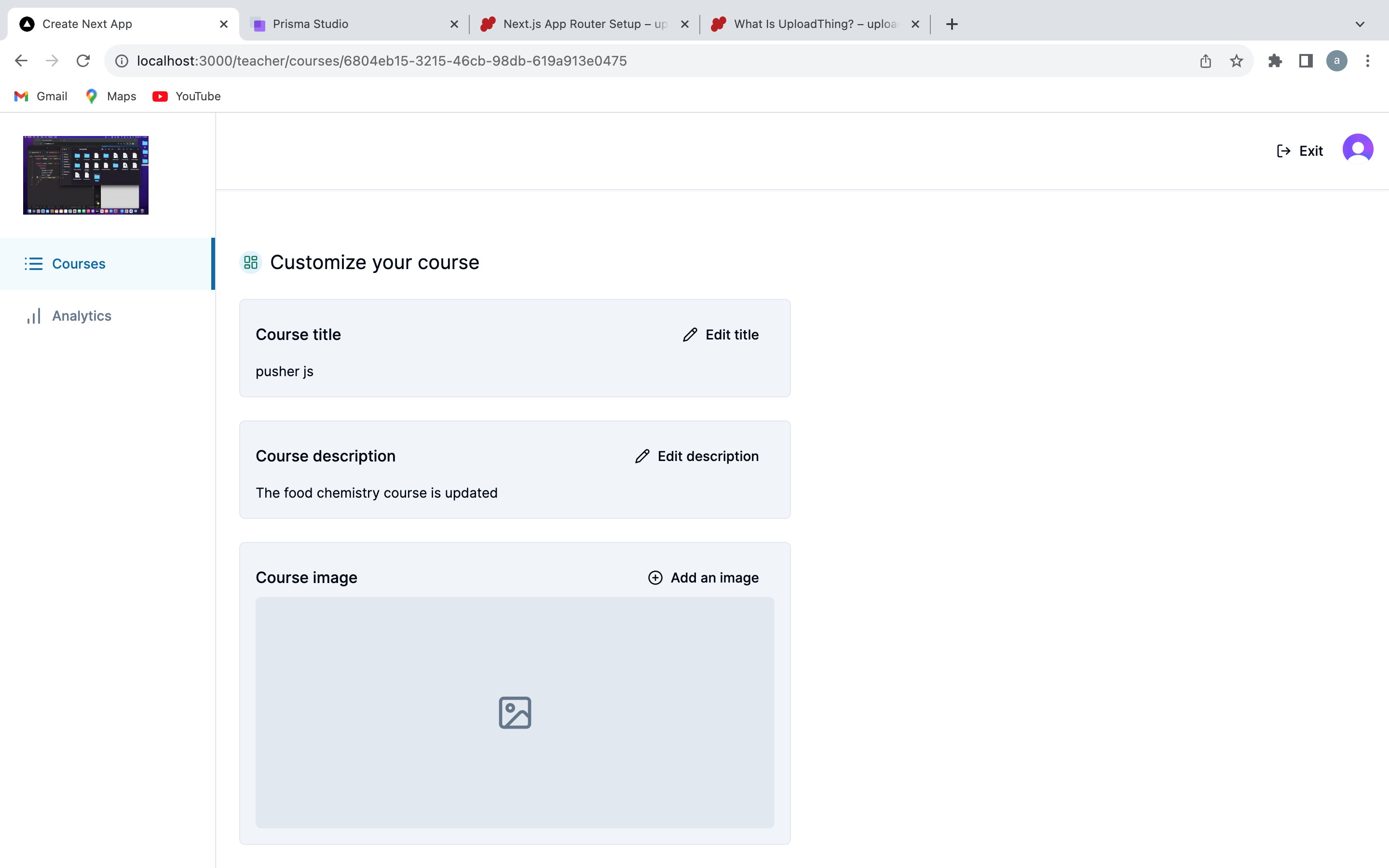Click the Edit description button
Screen dimensions: 1389x868
(697, 456)
